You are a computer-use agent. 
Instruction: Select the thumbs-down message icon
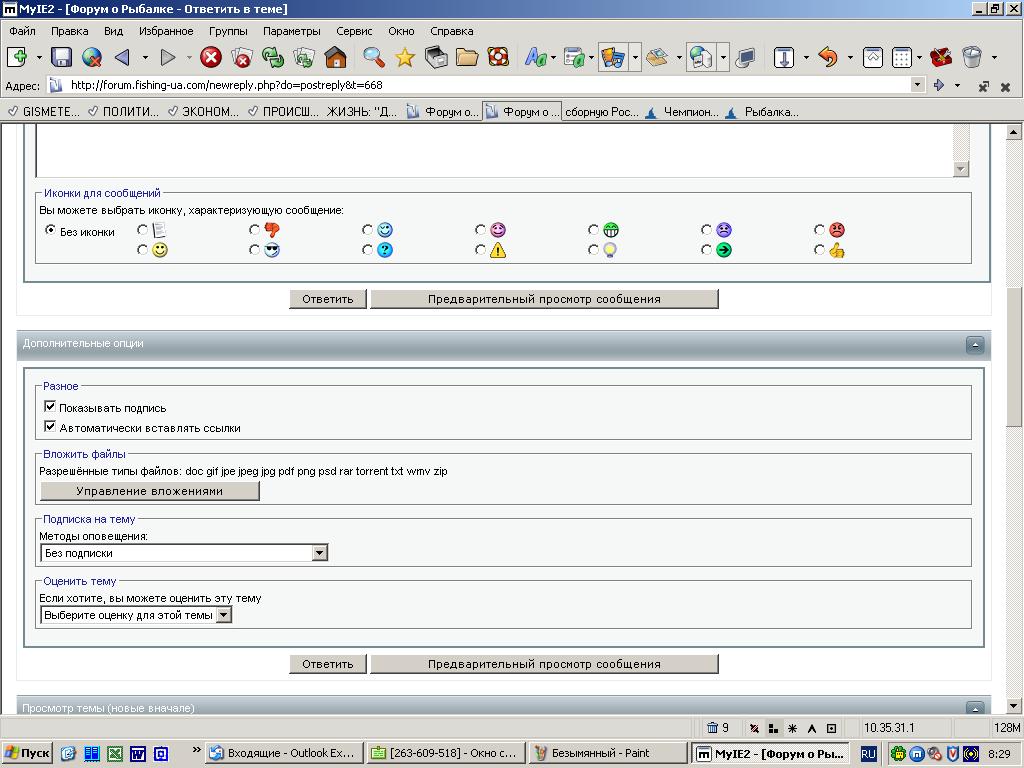tap(255, 230)
